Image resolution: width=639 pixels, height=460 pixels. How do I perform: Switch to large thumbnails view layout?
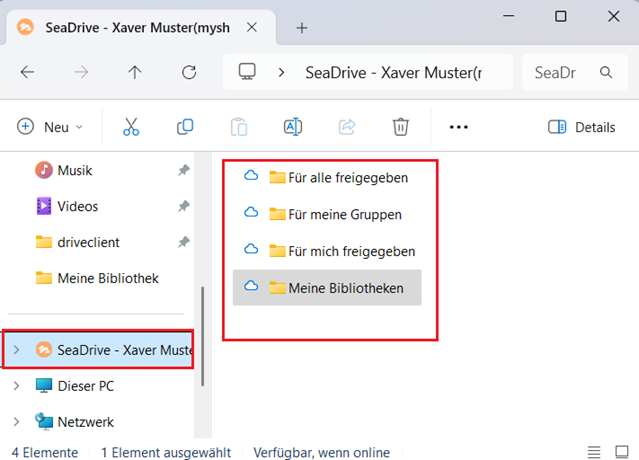click(620, 452)
